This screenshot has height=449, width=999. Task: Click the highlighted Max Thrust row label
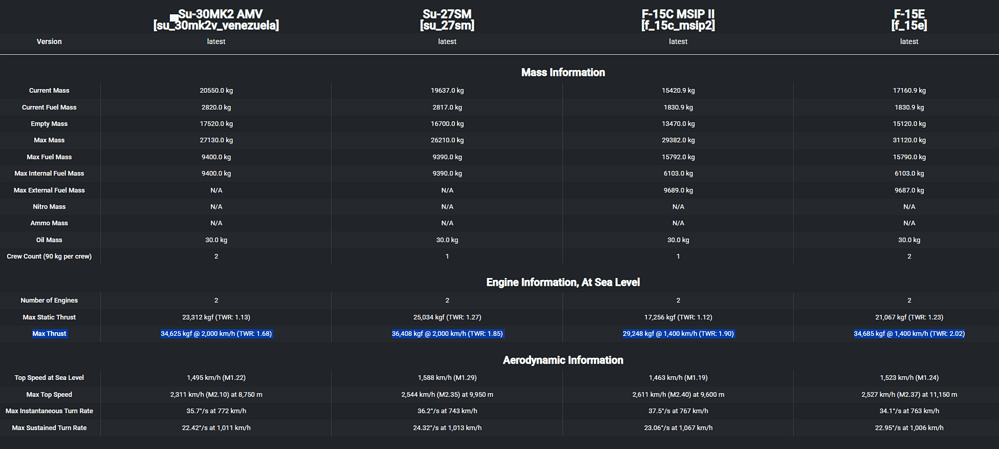pos(49,333)
